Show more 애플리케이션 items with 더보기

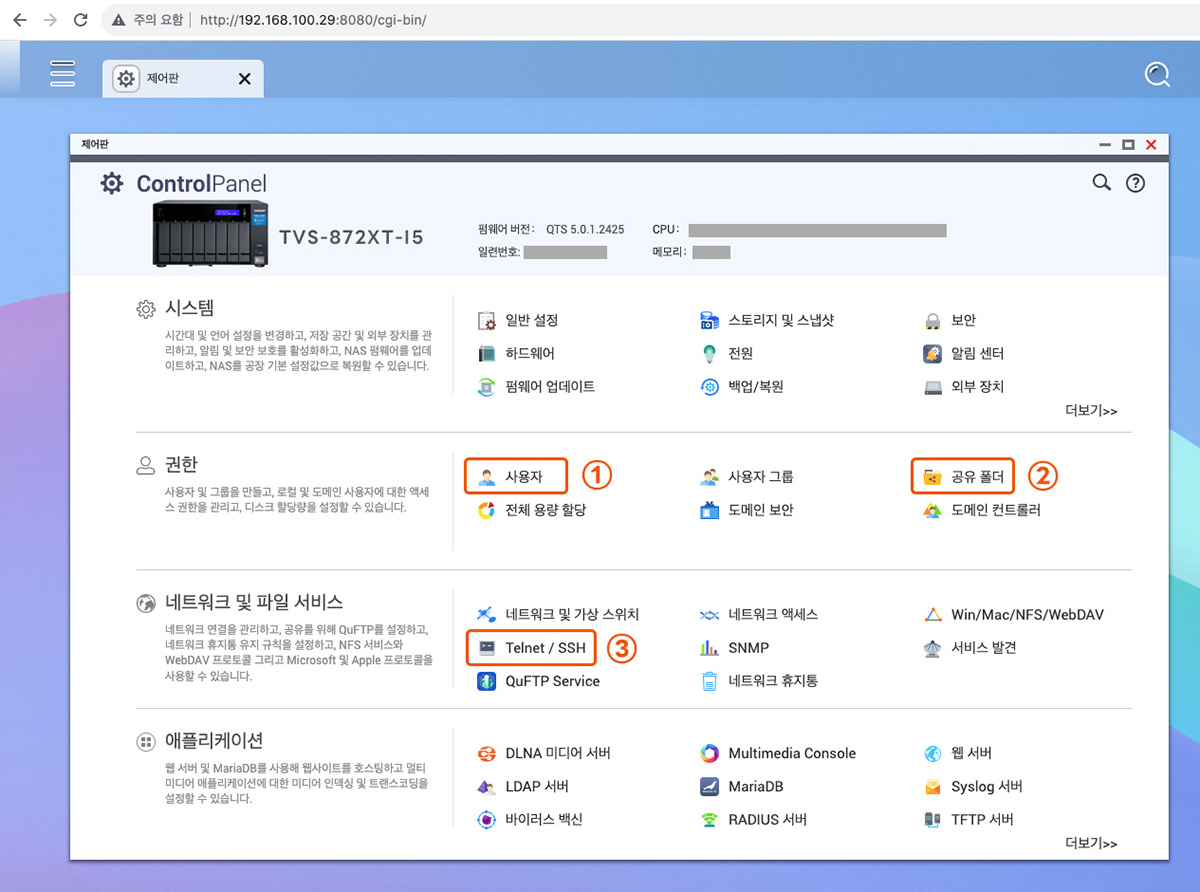click(1091, 844)
